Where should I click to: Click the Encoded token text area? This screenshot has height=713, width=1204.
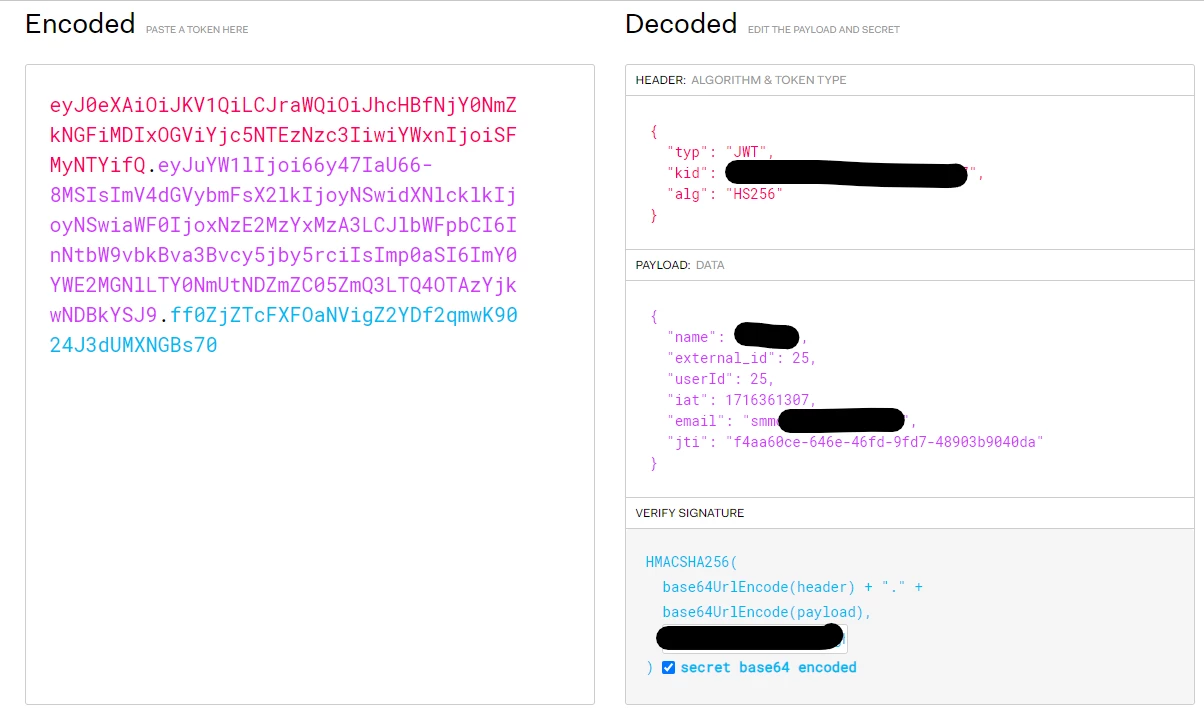[x=310, y=385]
